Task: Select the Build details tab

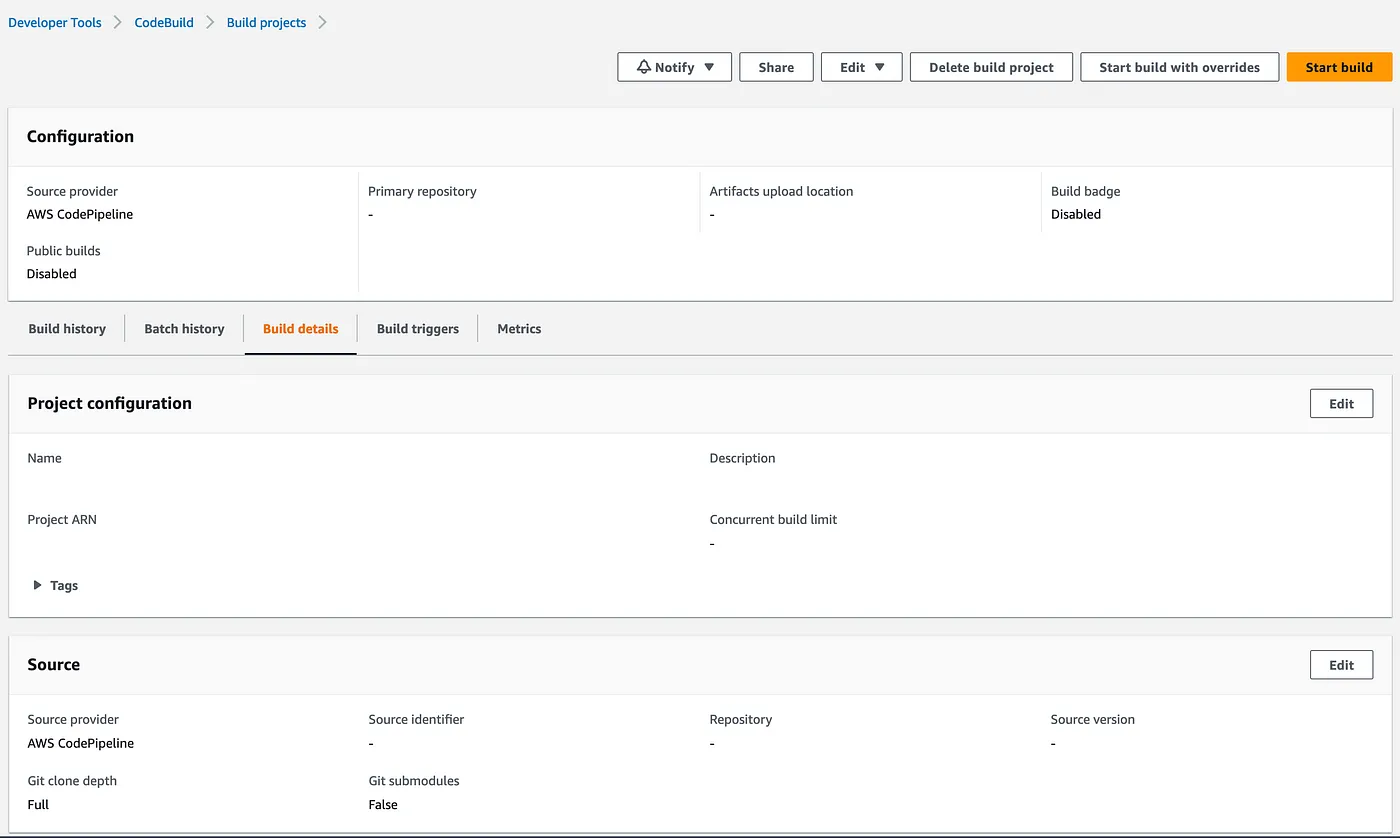Action: tap(300, 328)
